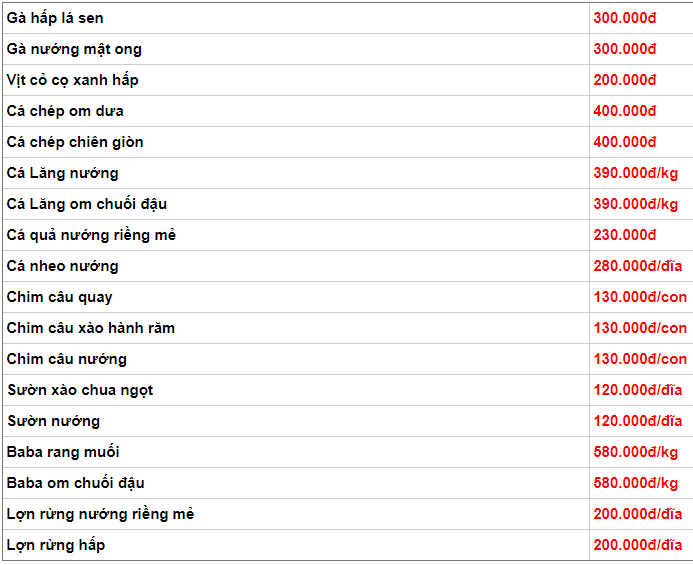Click the 'Baba rang muối' menu item
Screen dimensions: 693x565
63,452
